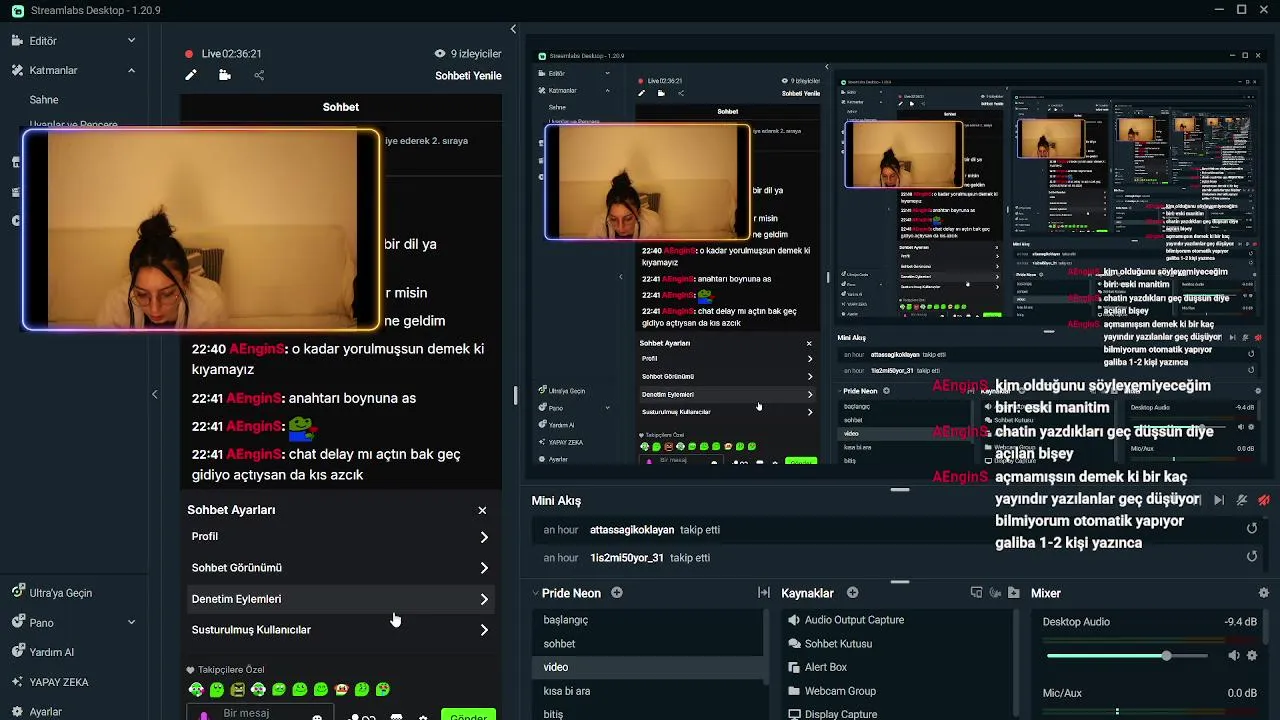Click 1is2mi50yor_31 in Mini Akış

point(627,558)
